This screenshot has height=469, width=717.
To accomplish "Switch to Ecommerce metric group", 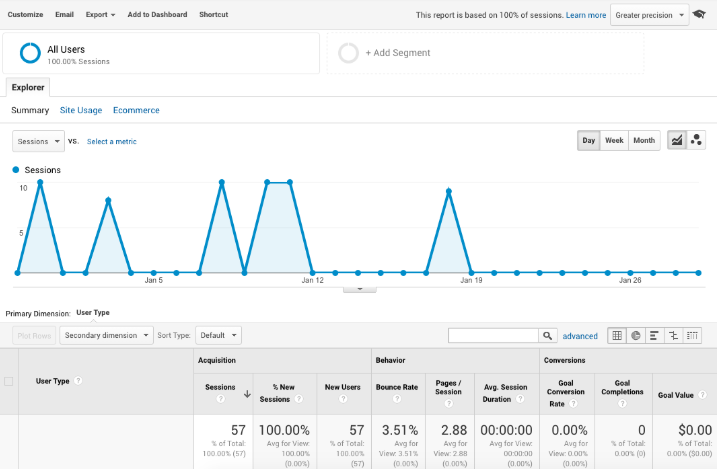I will pos(136,110).
